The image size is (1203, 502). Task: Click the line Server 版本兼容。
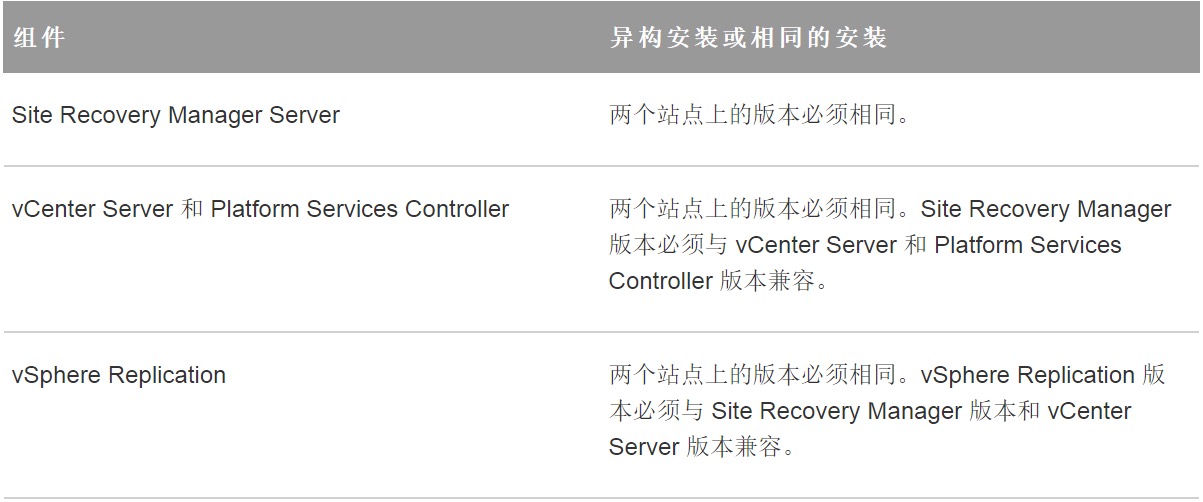tap(702, 447)
